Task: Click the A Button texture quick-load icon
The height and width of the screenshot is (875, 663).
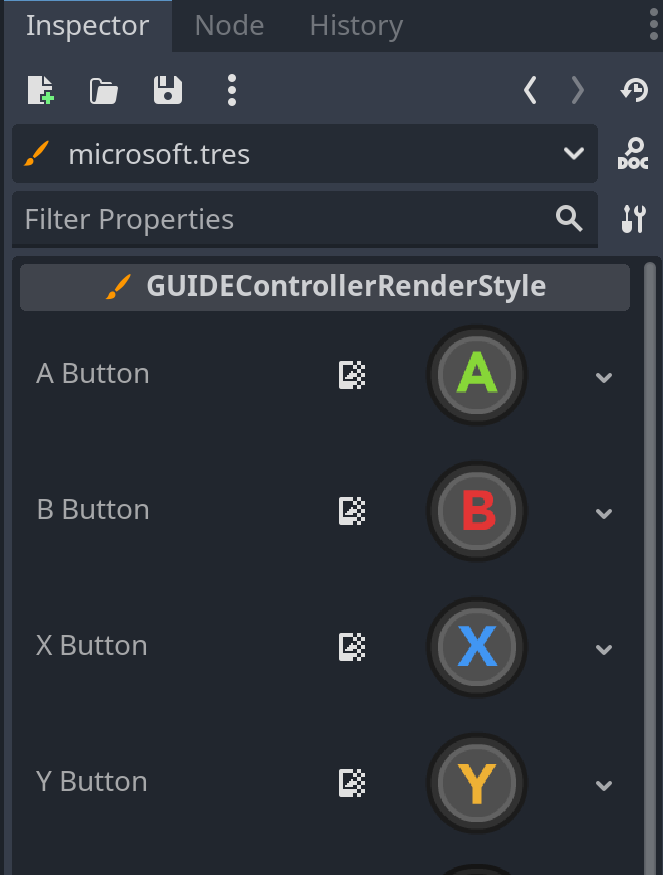Action: click(352, 377)
